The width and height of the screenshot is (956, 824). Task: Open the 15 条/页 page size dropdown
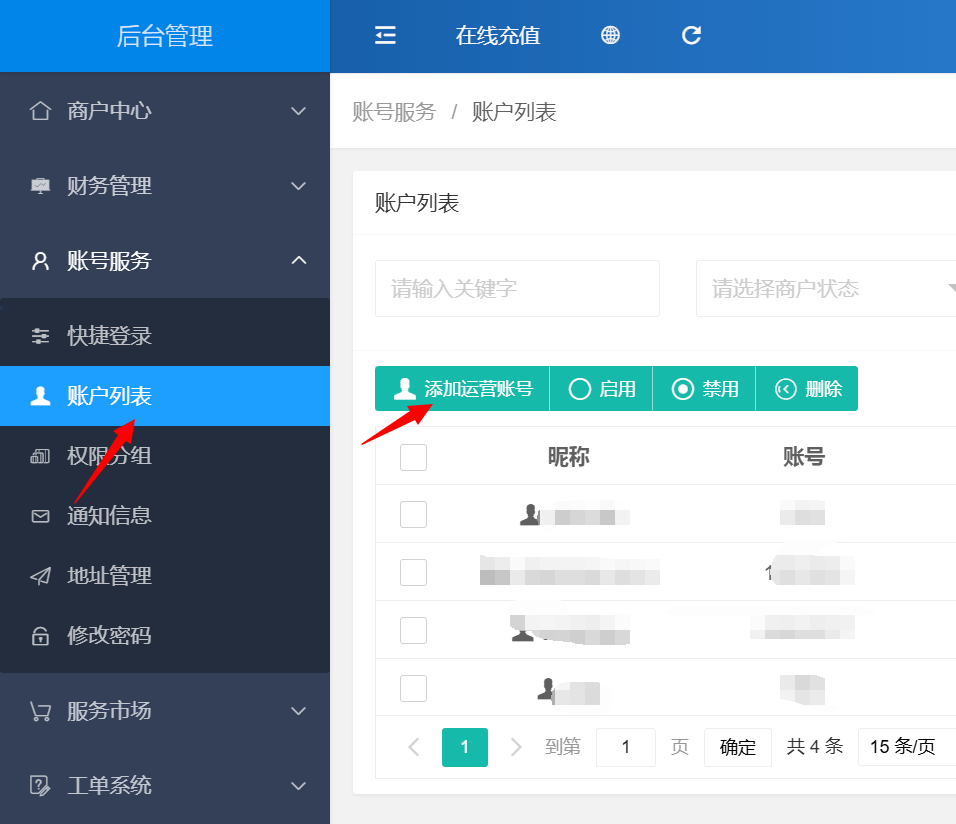point(905,747)
